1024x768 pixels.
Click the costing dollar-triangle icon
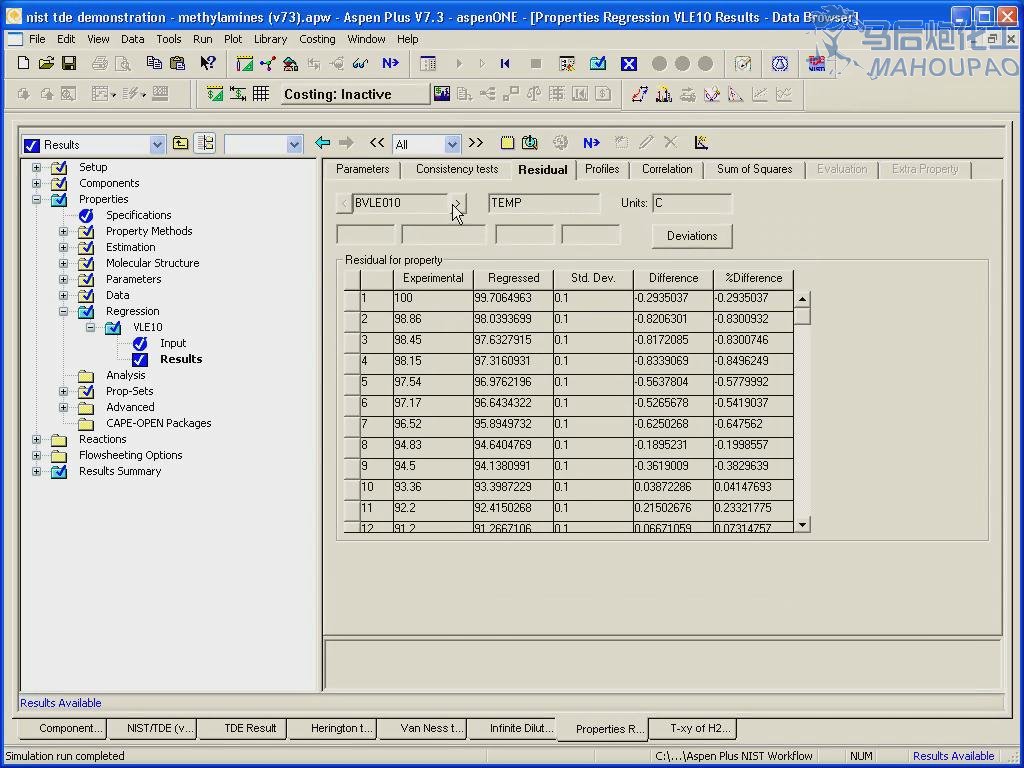click(x=214, y=94)
